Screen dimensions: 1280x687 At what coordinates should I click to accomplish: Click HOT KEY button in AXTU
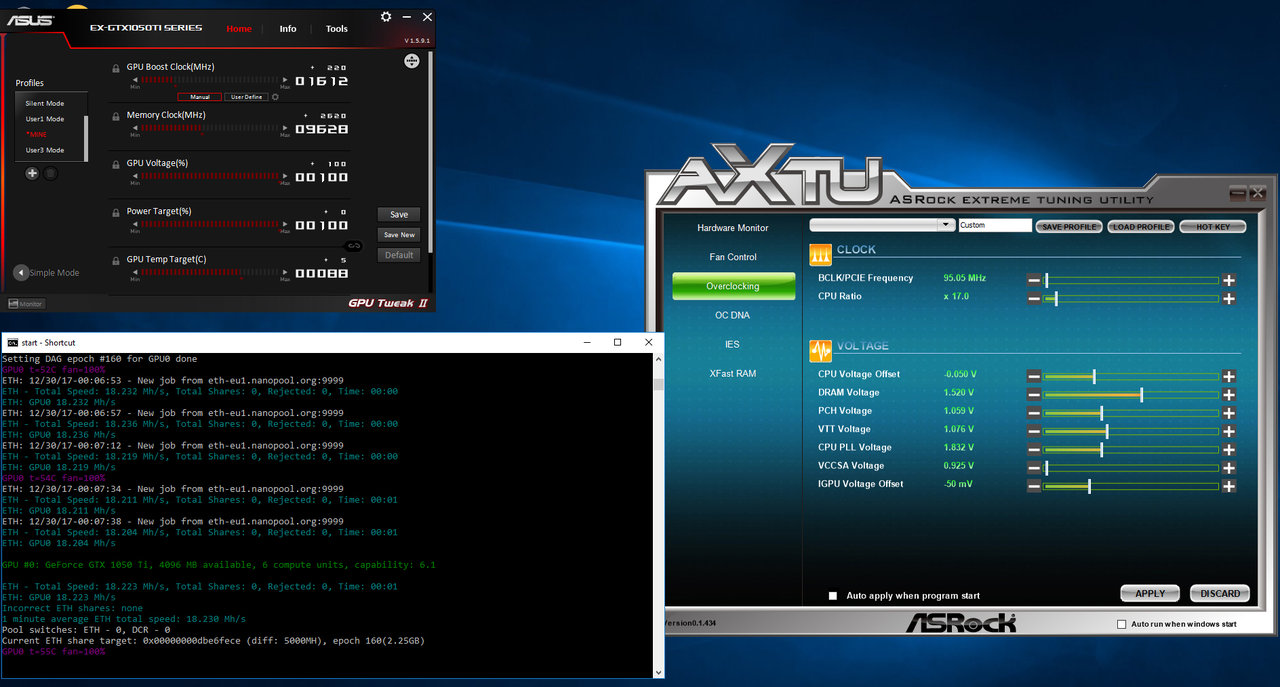tap(1213, 227)
